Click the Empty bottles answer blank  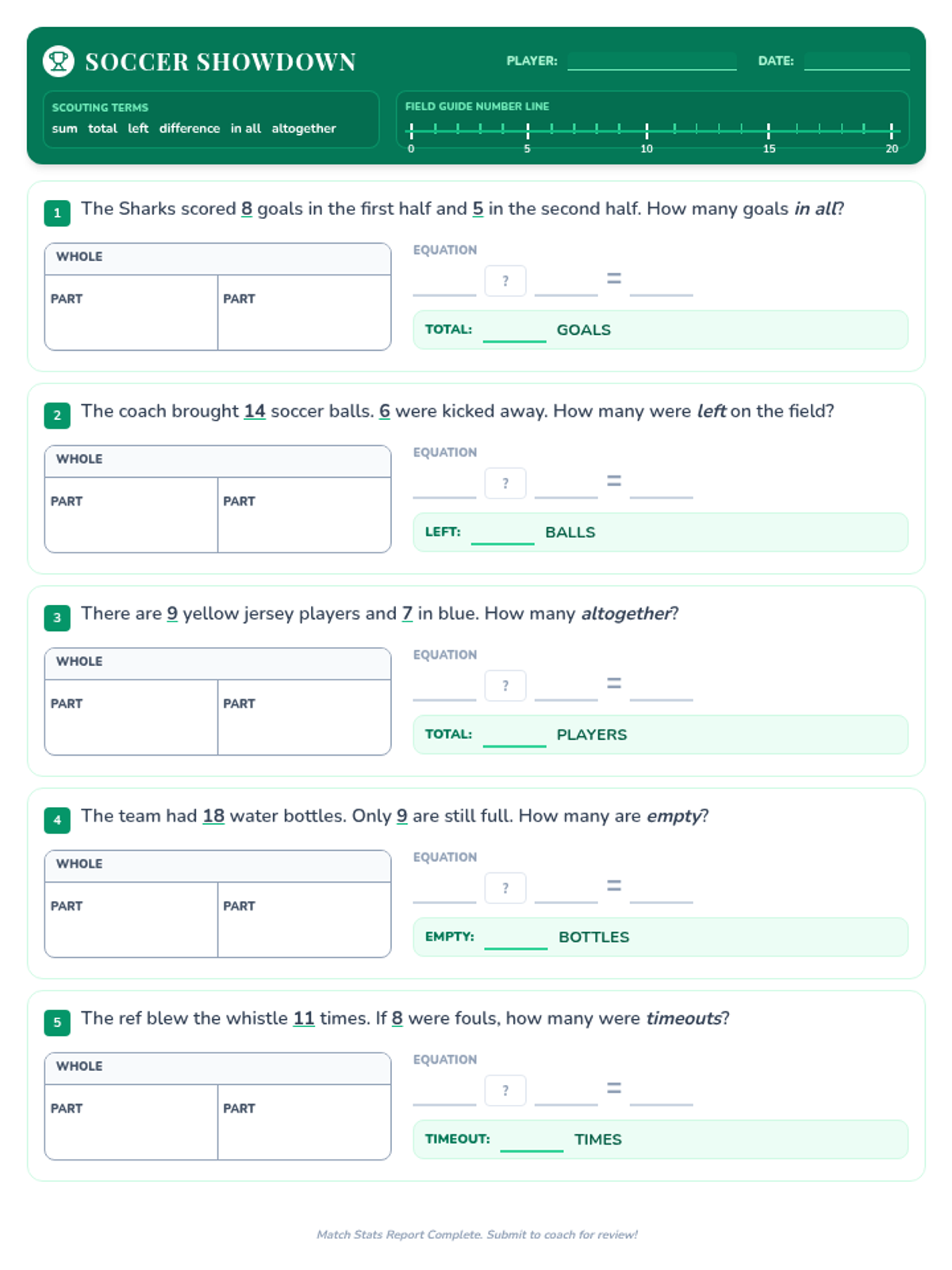[x=516, y=939]
